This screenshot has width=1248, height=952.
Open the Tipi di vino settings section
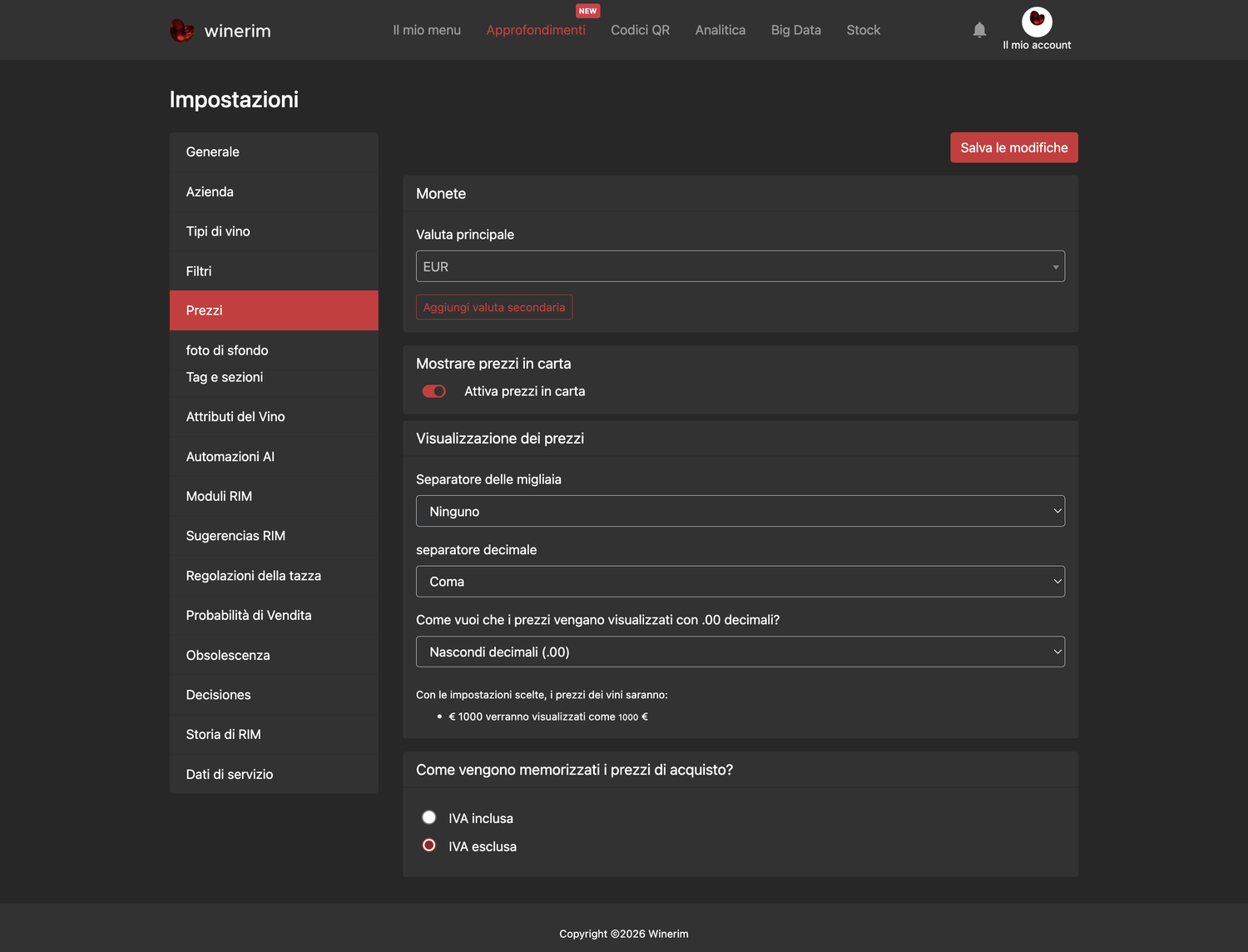tap(274, 231)
